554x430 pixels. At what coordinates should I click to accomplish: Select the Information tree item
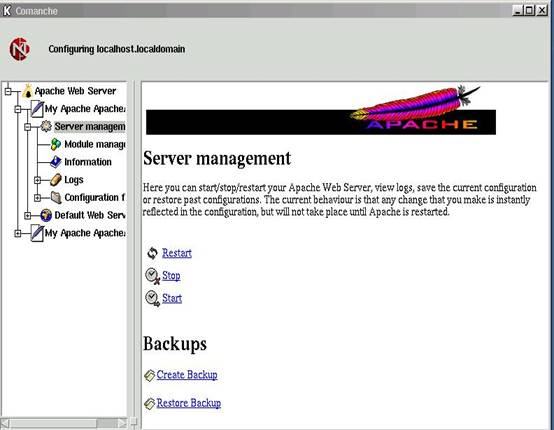click(x=88, y=162)
